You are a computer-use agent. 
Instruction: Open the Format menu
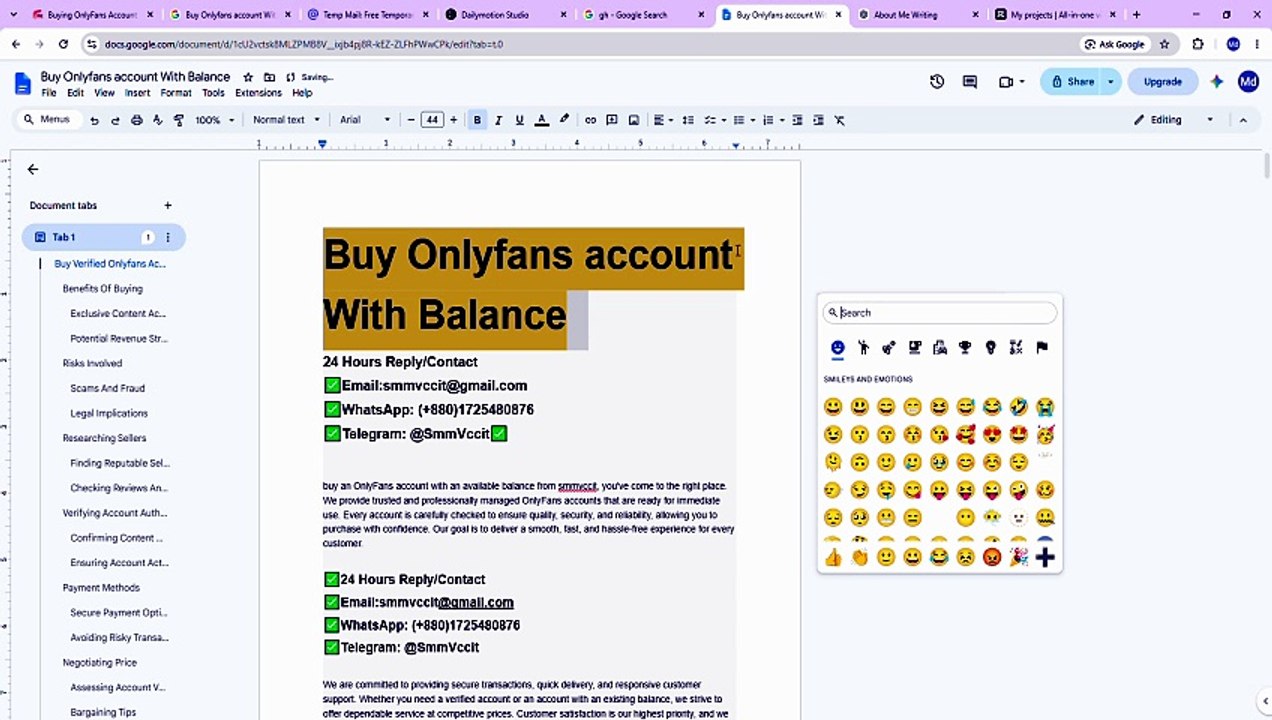[175, 93]
